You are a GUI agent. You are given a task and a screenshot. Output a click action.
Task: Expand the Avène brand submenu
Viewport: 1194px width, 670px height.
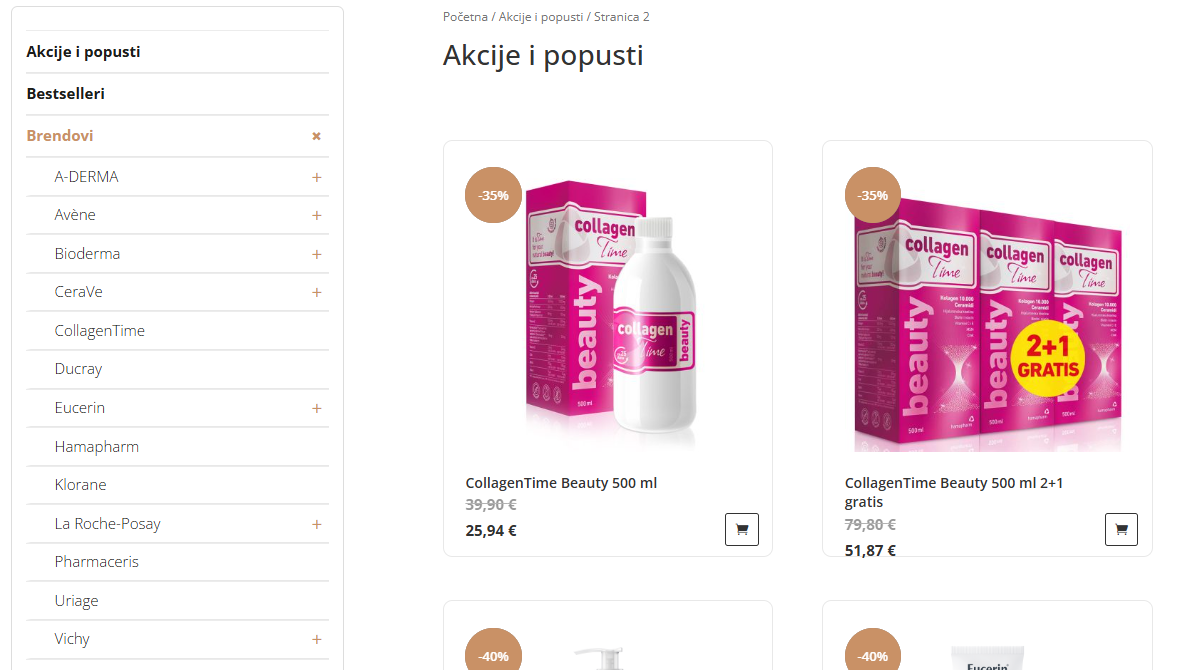[x=317, y=215]
